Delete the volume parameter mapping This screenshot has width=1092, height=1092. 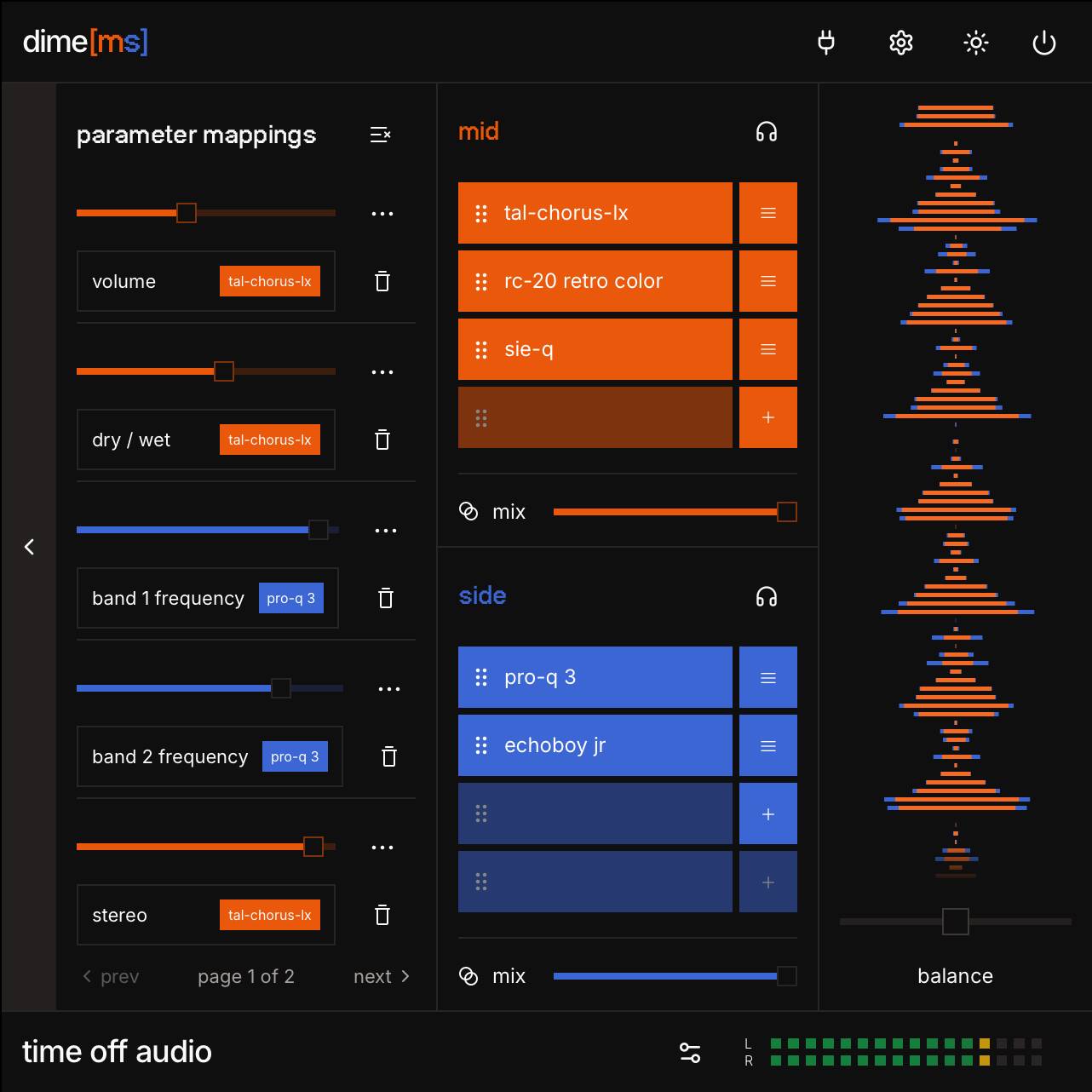tap(382, 281)
